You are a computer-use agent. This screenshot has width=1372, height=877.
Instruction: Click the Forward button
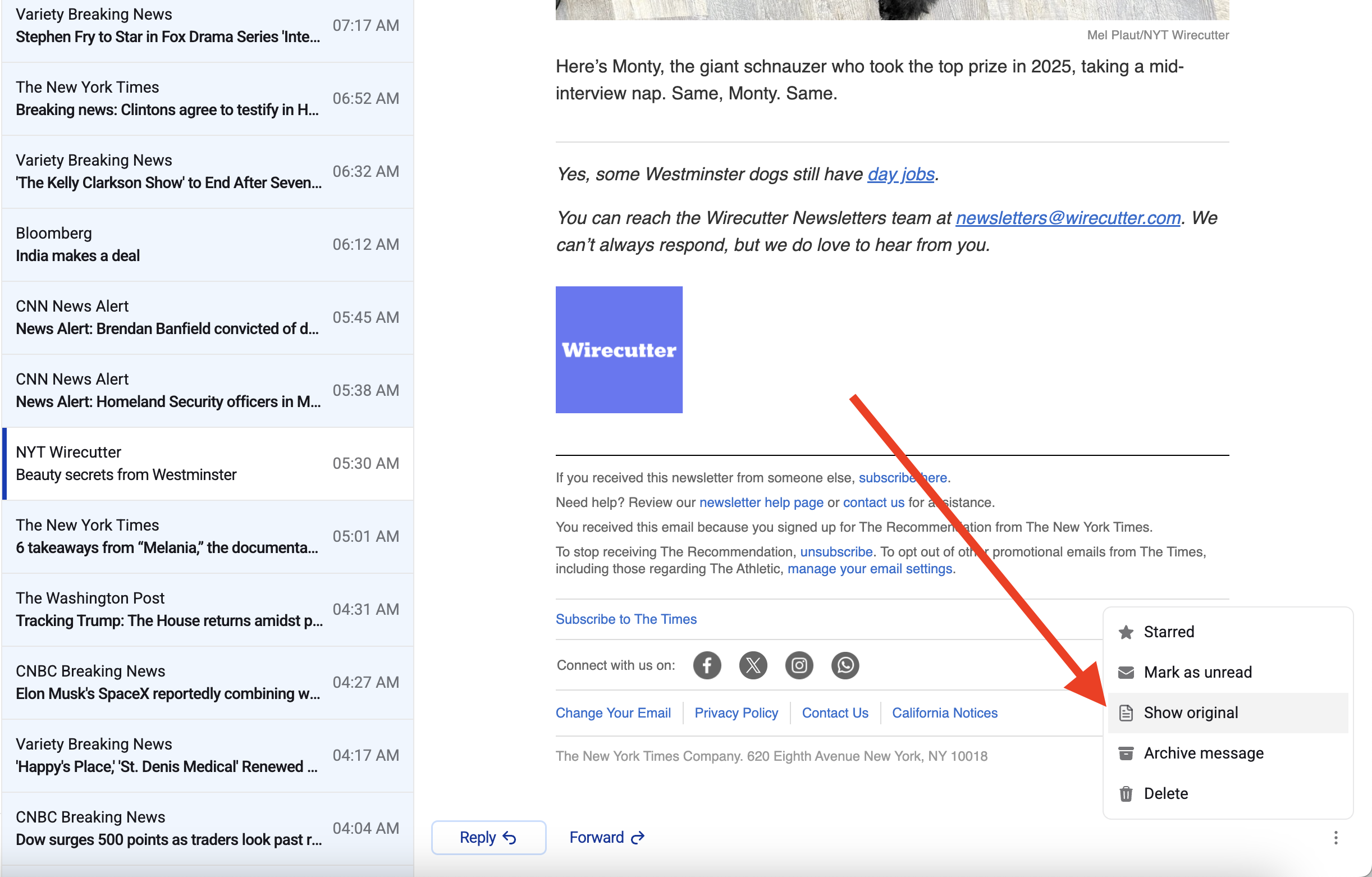606,837
